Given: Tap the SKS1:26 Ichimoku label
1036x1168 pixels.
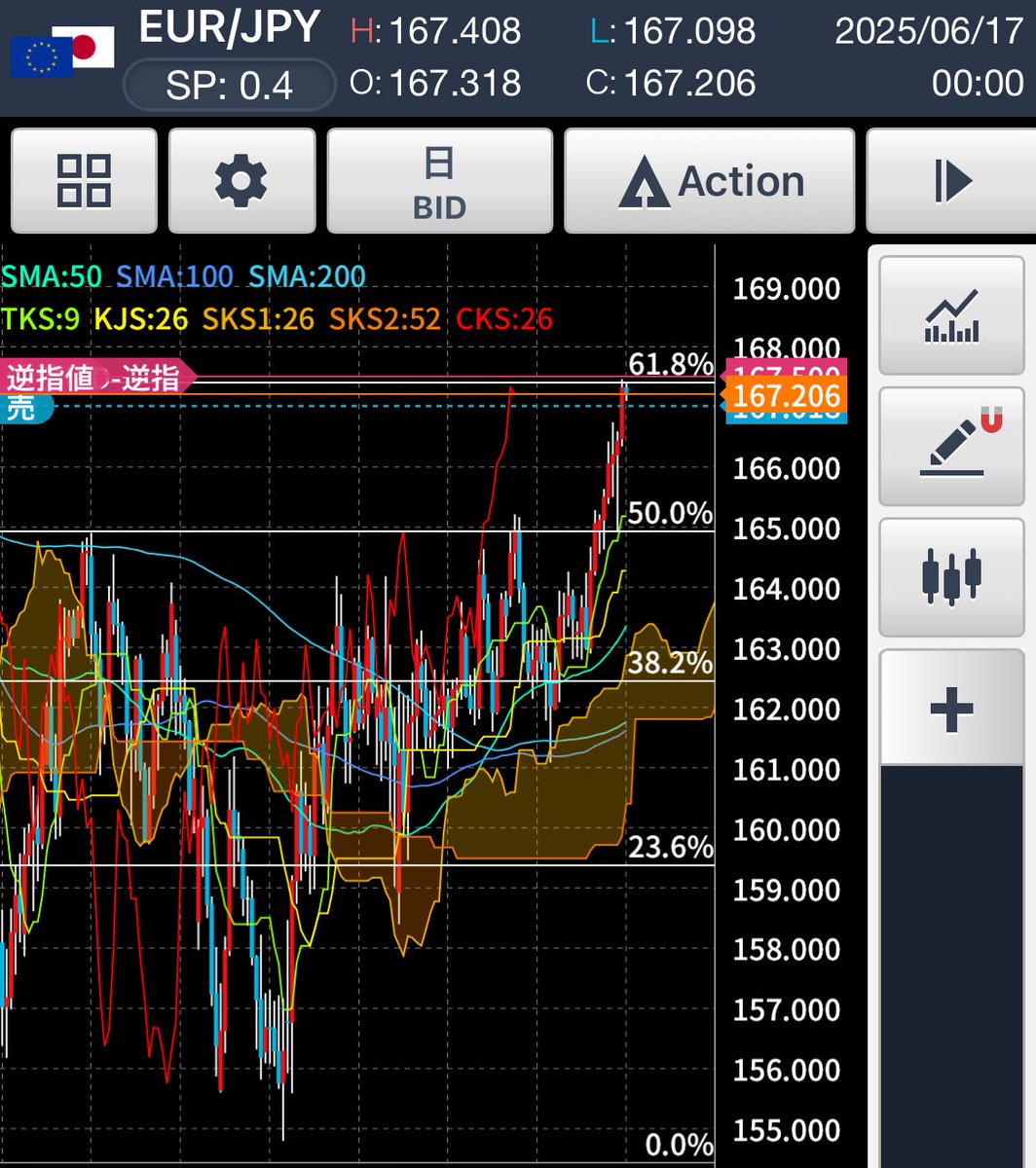Looking at the screenshot, I should pyautogui.click(x=258, y=318).
